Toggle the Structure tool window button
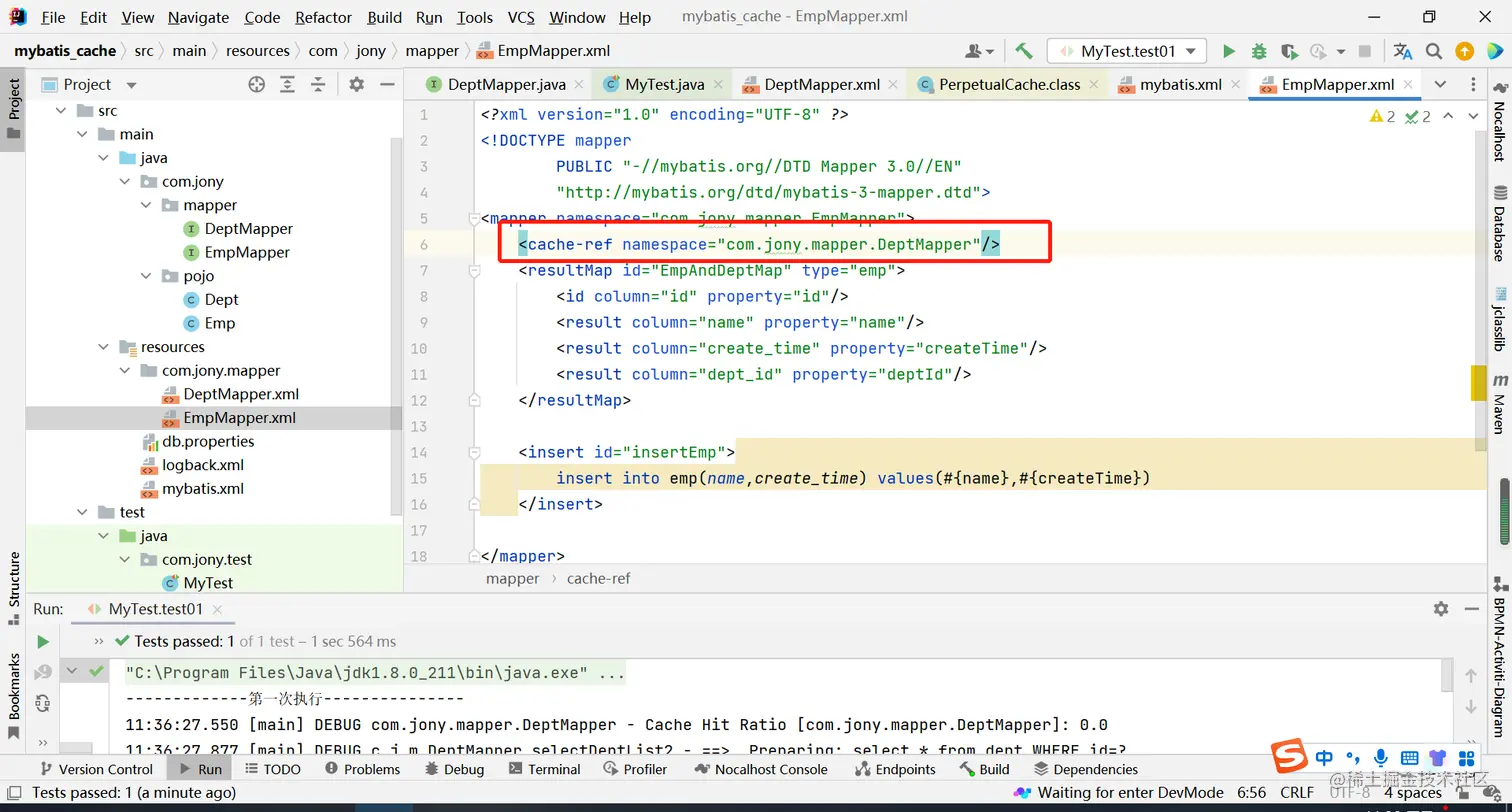Image resolution: width=1512 pixels, height=812 pixels. point(14,588)
